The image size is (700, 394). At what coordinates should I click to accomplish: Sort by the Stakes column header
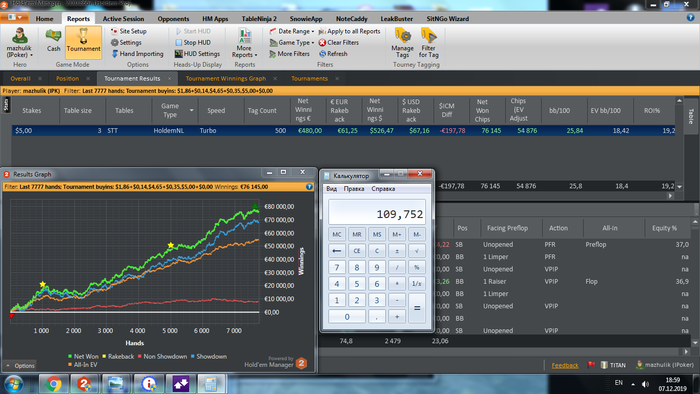tap(32, 111)
